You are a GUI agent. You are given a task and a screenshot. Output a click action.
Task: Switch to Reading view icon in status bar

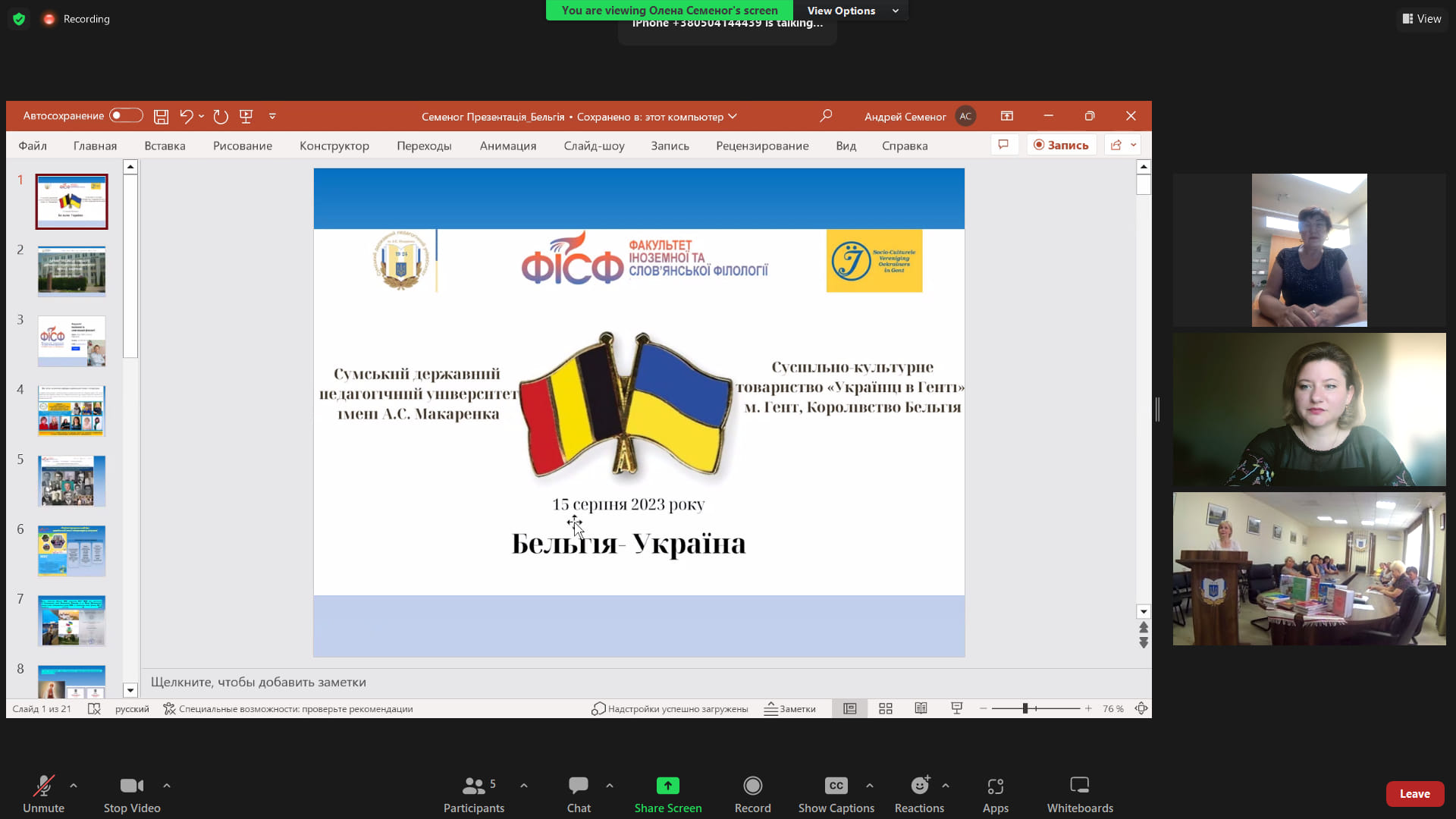point(921,708)
